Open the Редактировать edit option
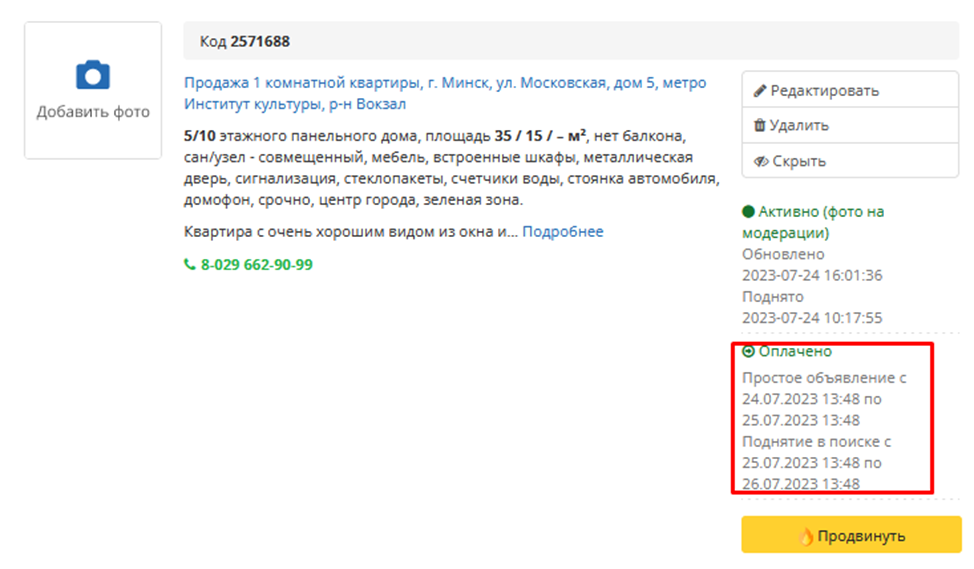 850,90
